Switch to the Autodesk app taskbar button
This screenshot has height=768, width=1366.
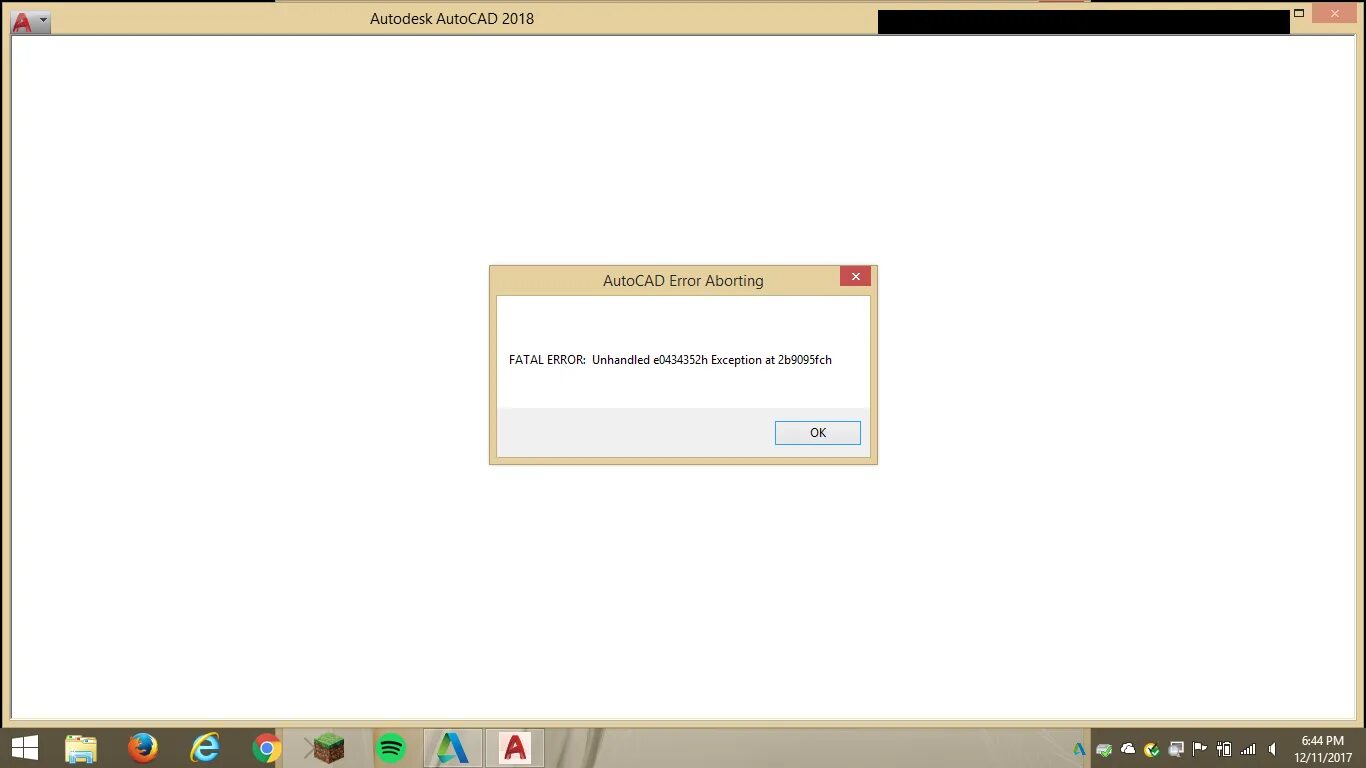pos(452,748)
